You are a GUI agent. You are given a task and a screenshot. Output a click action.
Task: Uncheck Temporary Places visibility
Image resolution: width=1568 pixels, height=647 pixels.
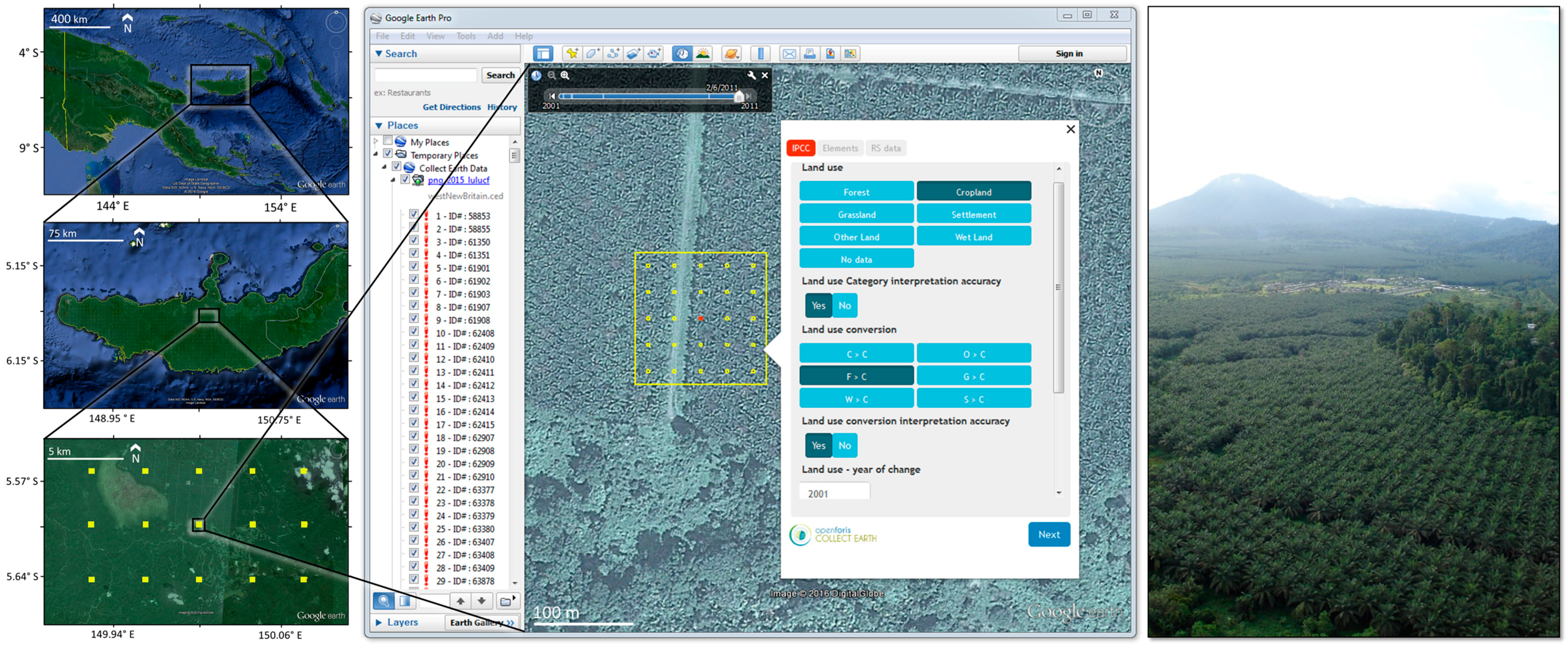tap(388, 154)
